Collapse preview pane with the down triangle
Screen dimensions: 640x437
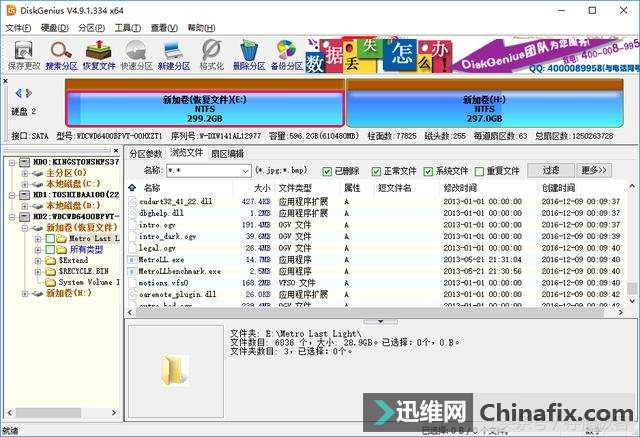tap(380, 322)
